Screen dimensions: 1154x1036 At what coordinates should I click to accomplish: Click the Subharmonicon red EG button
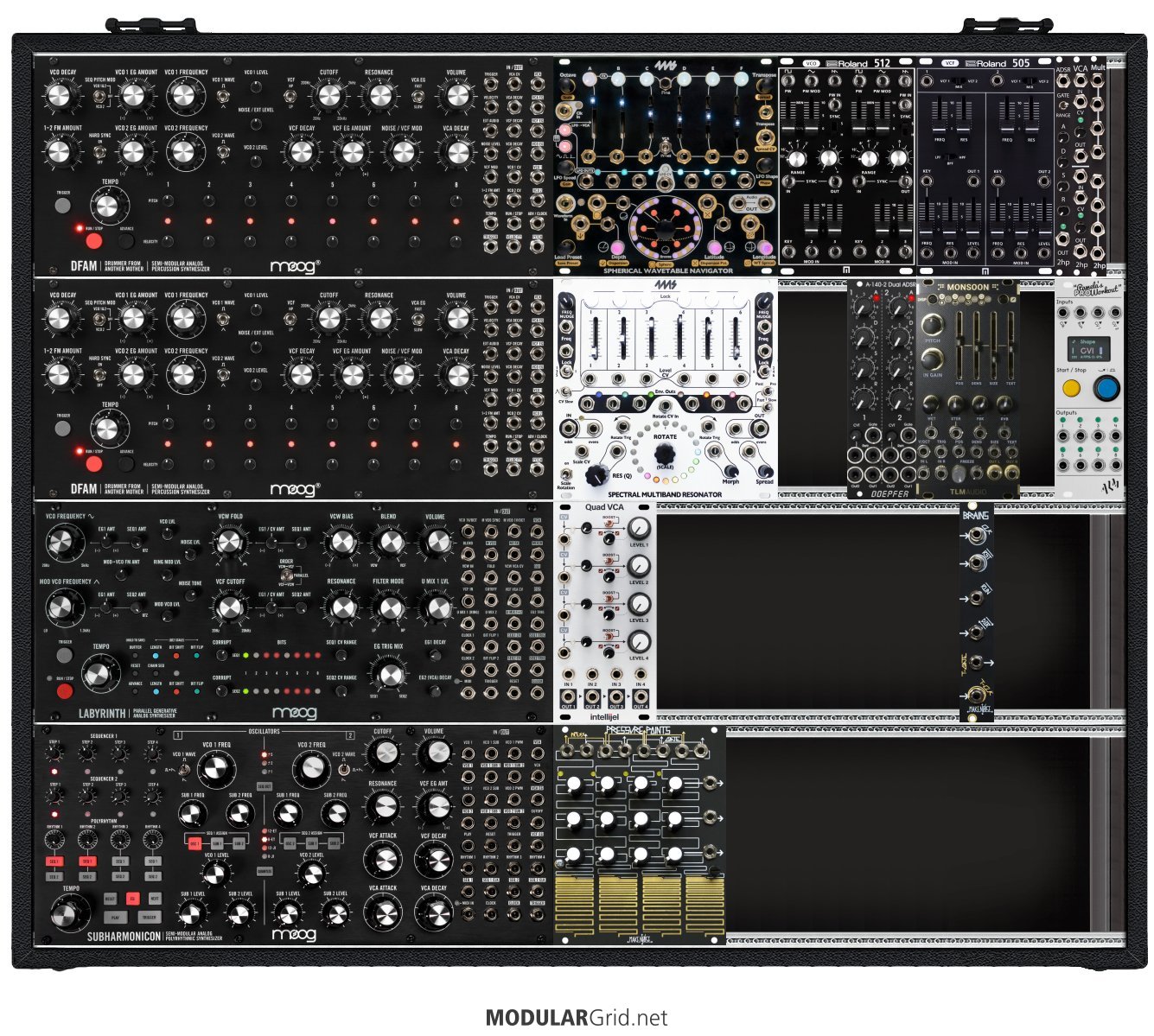[x=132, y=899]
